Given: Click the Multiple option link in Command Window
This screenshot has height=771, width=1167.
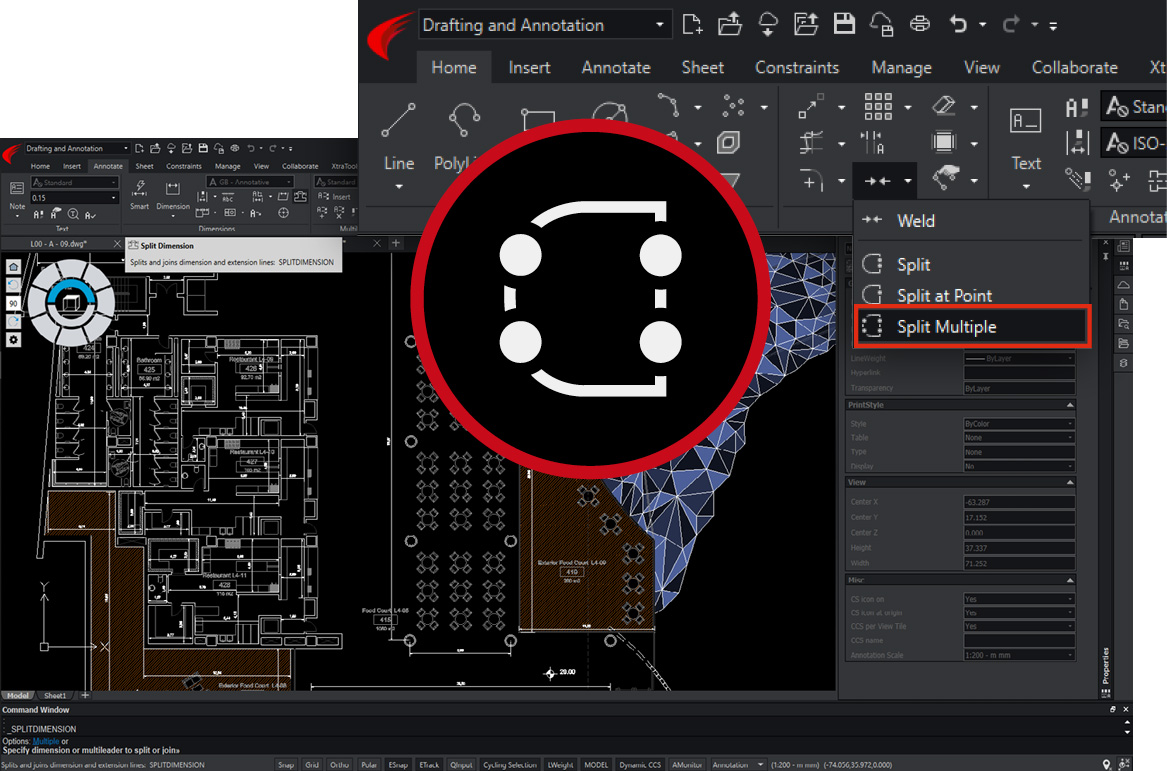Looking at the screenshot, I should pos(46,741).
